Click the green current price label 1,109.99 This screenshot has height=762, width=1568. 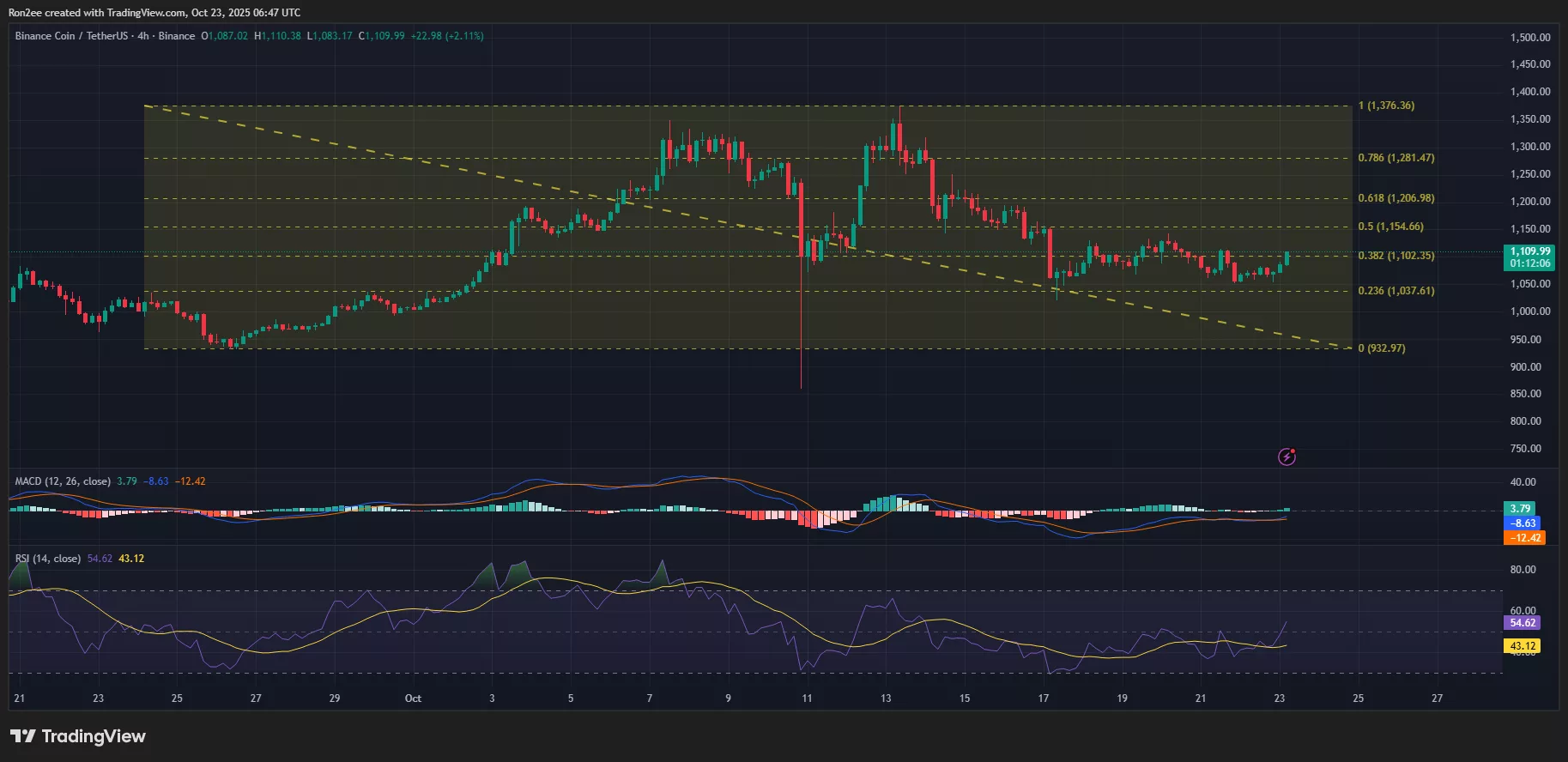click(1529, 252)
